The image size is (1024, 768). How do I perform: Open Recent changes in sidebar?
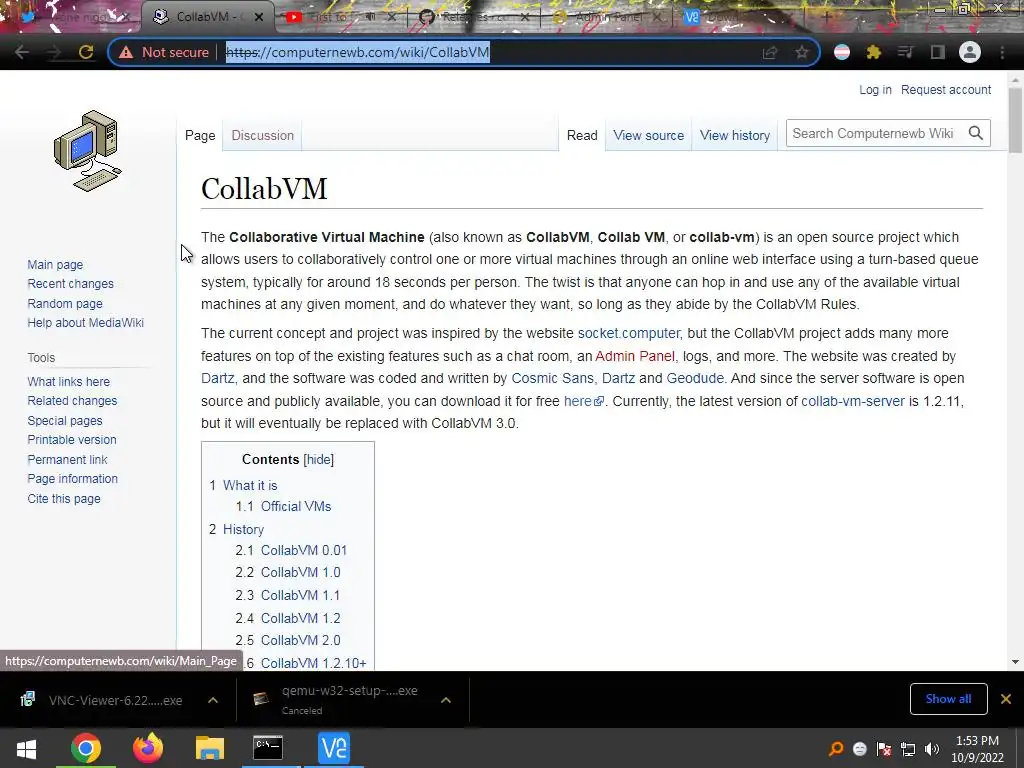(71, 283)
